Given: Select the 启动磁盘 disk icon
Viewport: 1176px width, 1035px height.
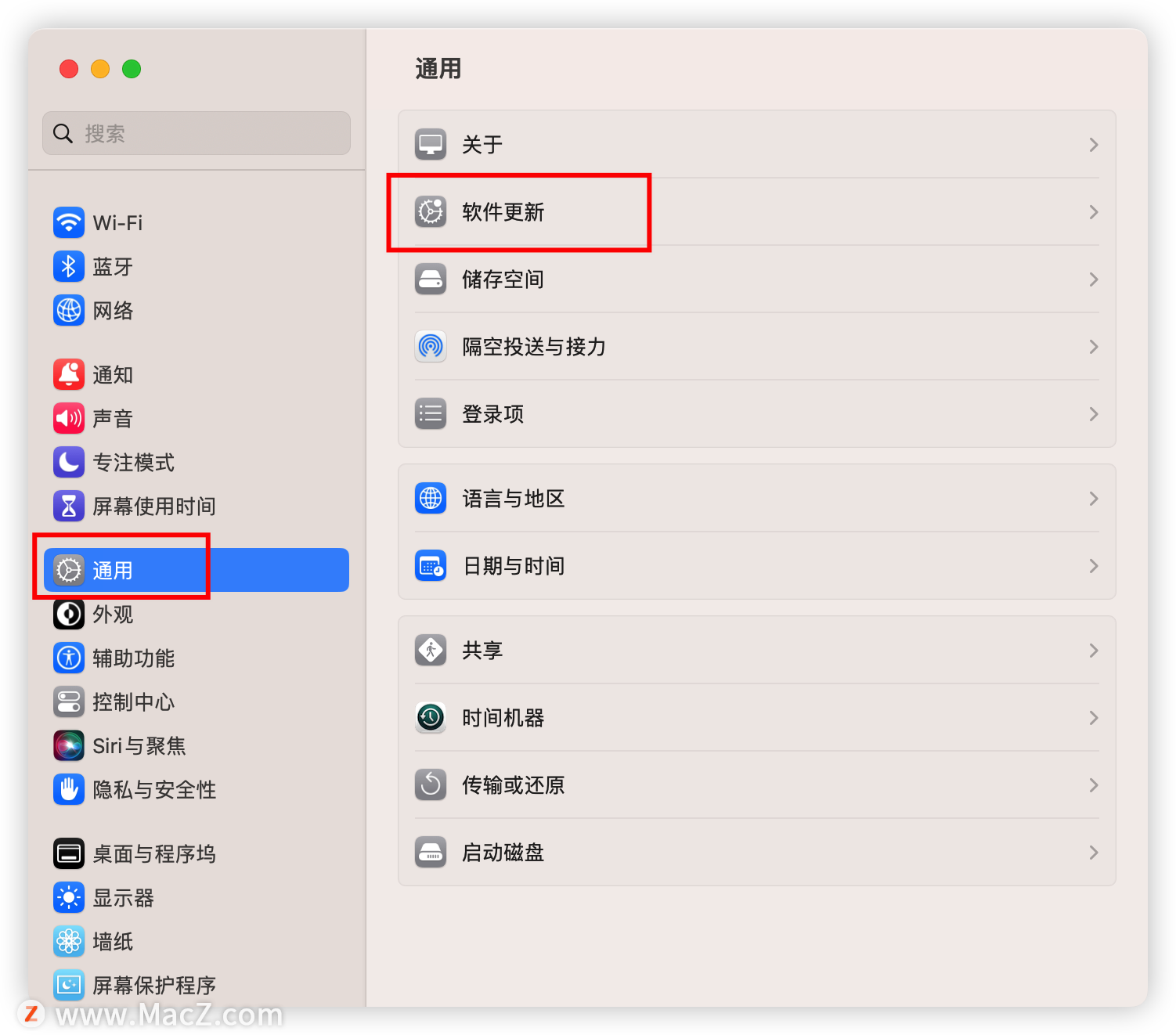Looking at the screenshot, I should tap(431, 852).
